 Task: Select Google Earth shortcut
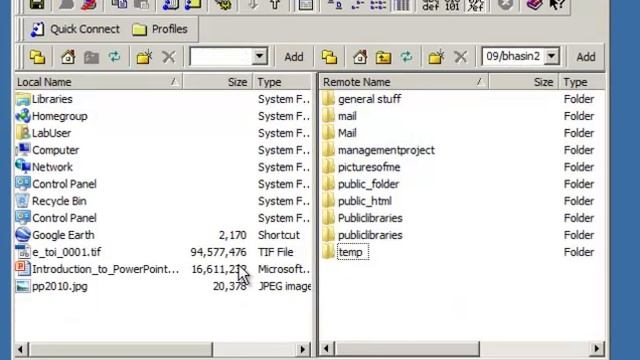point(63,235)
